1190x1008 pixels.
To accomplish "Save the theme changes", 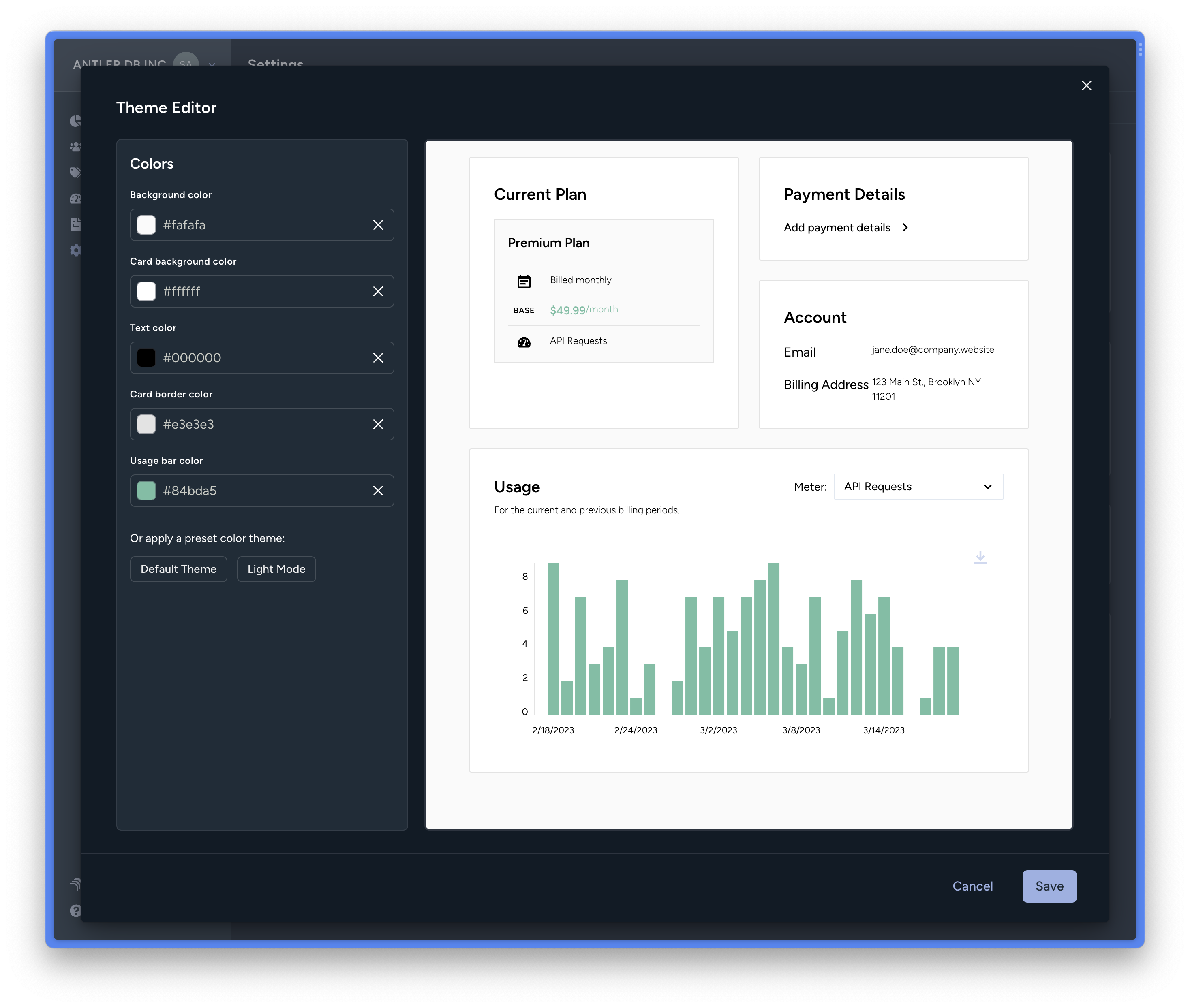I will click(x=1049, y=886).
